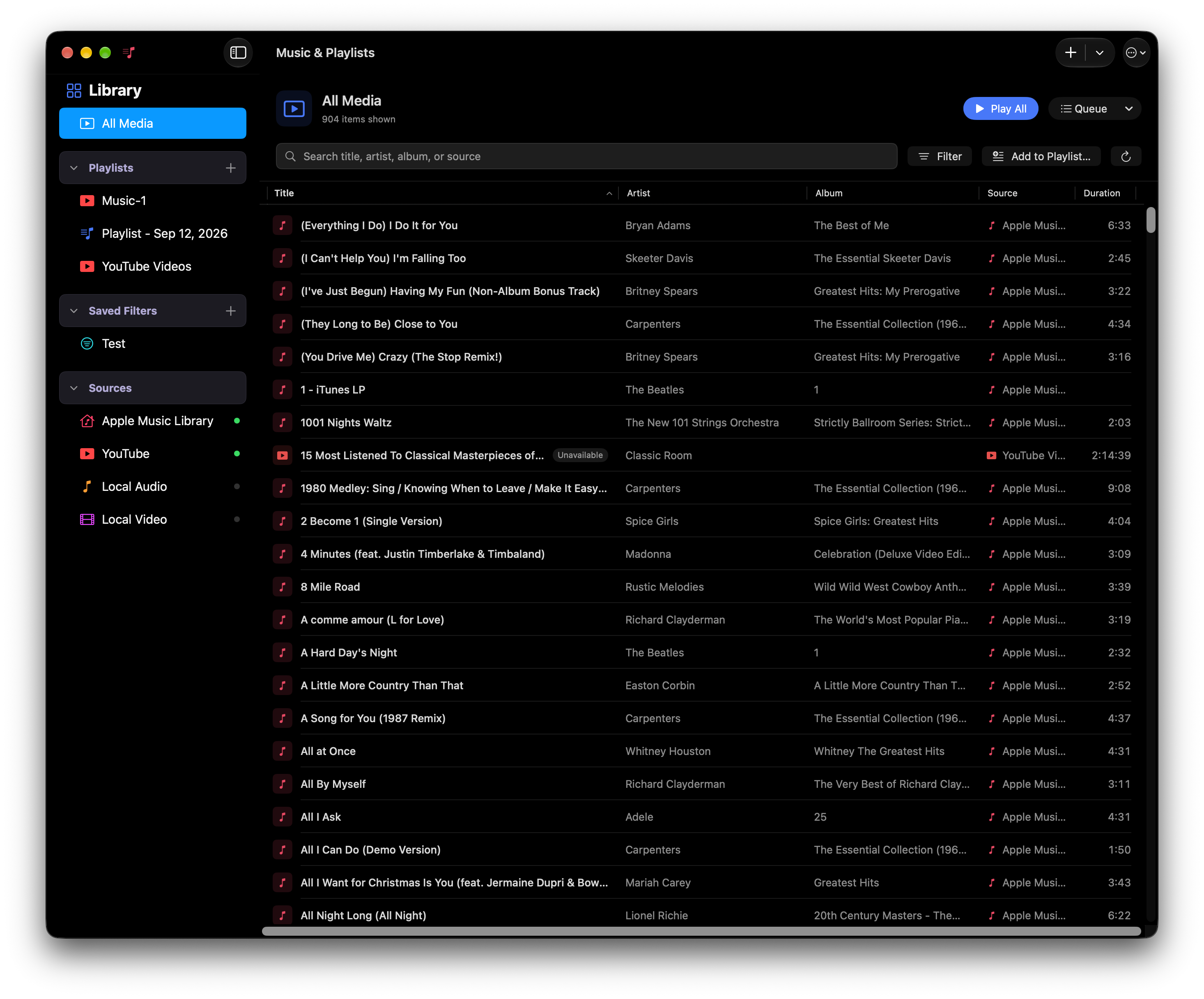Add a new playlist with plus icon

coord(230,168)
